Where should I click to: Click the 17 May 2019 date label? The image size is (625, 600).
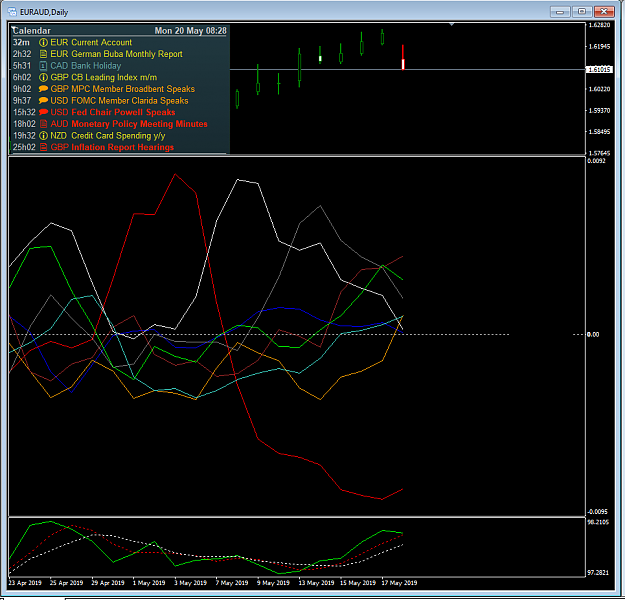point(399,583)
